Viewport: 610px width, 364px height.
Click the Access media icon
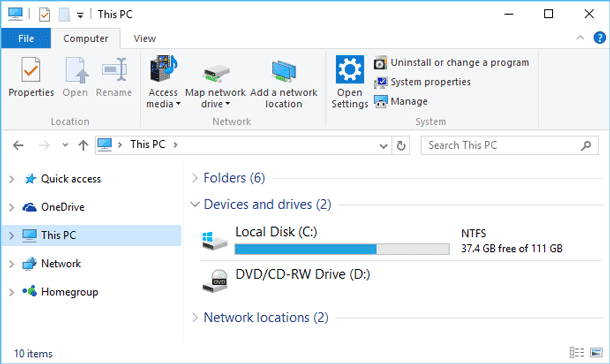pyautogui.click(x=163, y=68)
